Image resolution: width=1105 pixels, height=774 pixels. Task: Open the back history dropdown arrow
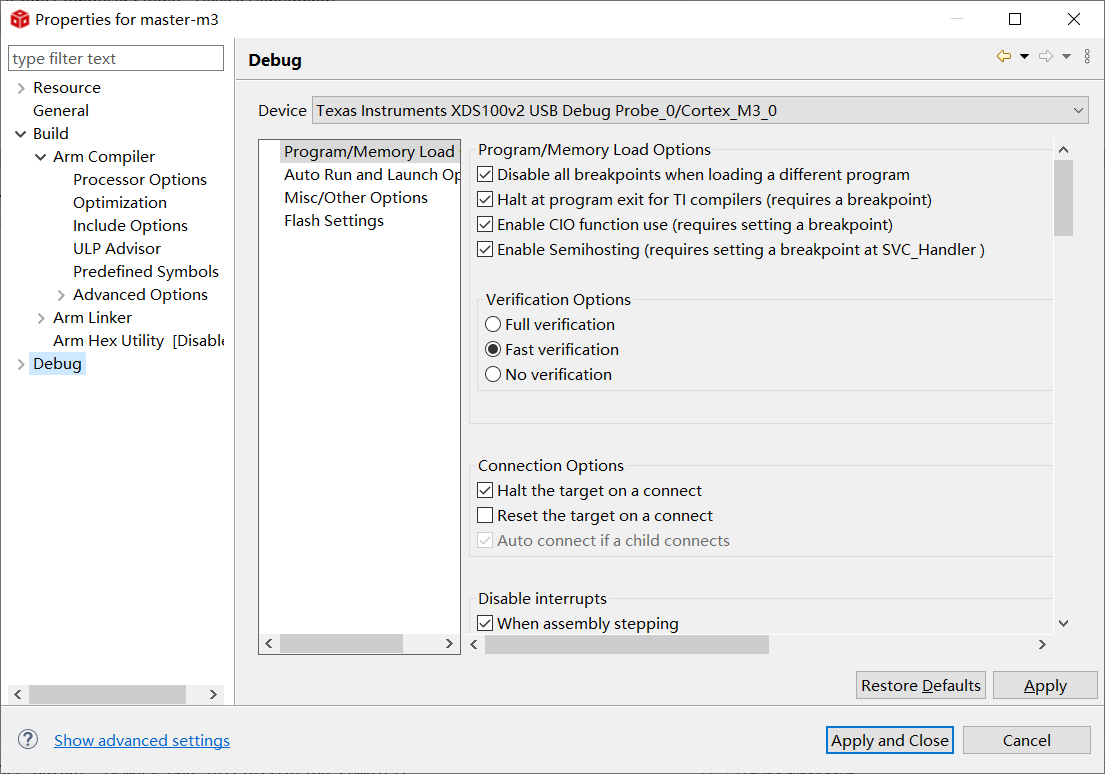pyautogui.click(x=1024, y=57)
